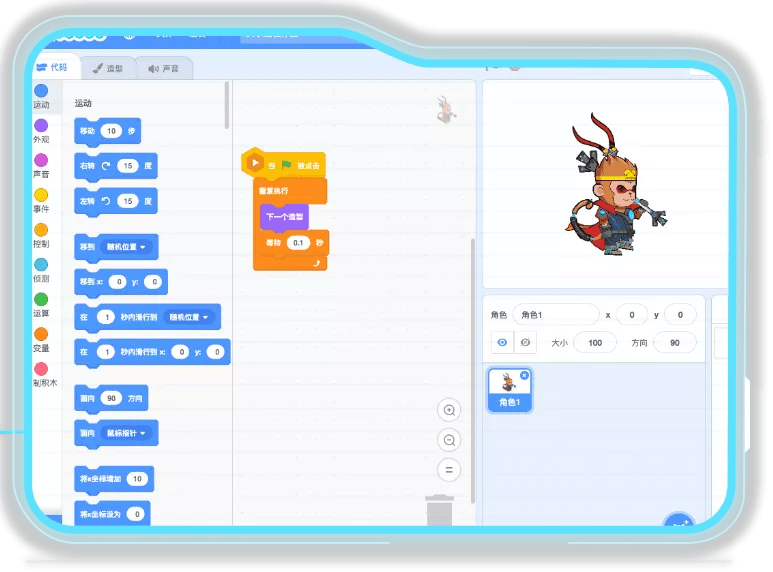The width and height of the screenshot is (773, 572).
Task: Click the workspace vertical scrollbar
Action: pos(473,370)
